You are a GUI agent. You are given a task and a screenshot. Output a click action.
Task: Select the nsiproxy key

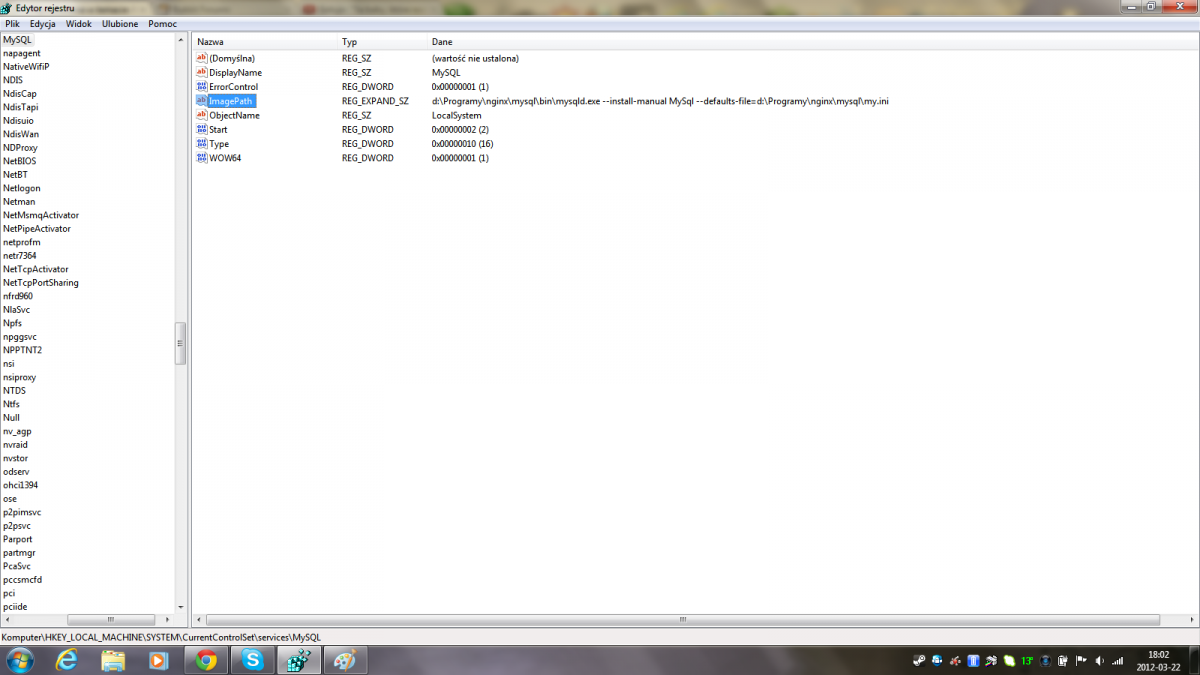19,377
